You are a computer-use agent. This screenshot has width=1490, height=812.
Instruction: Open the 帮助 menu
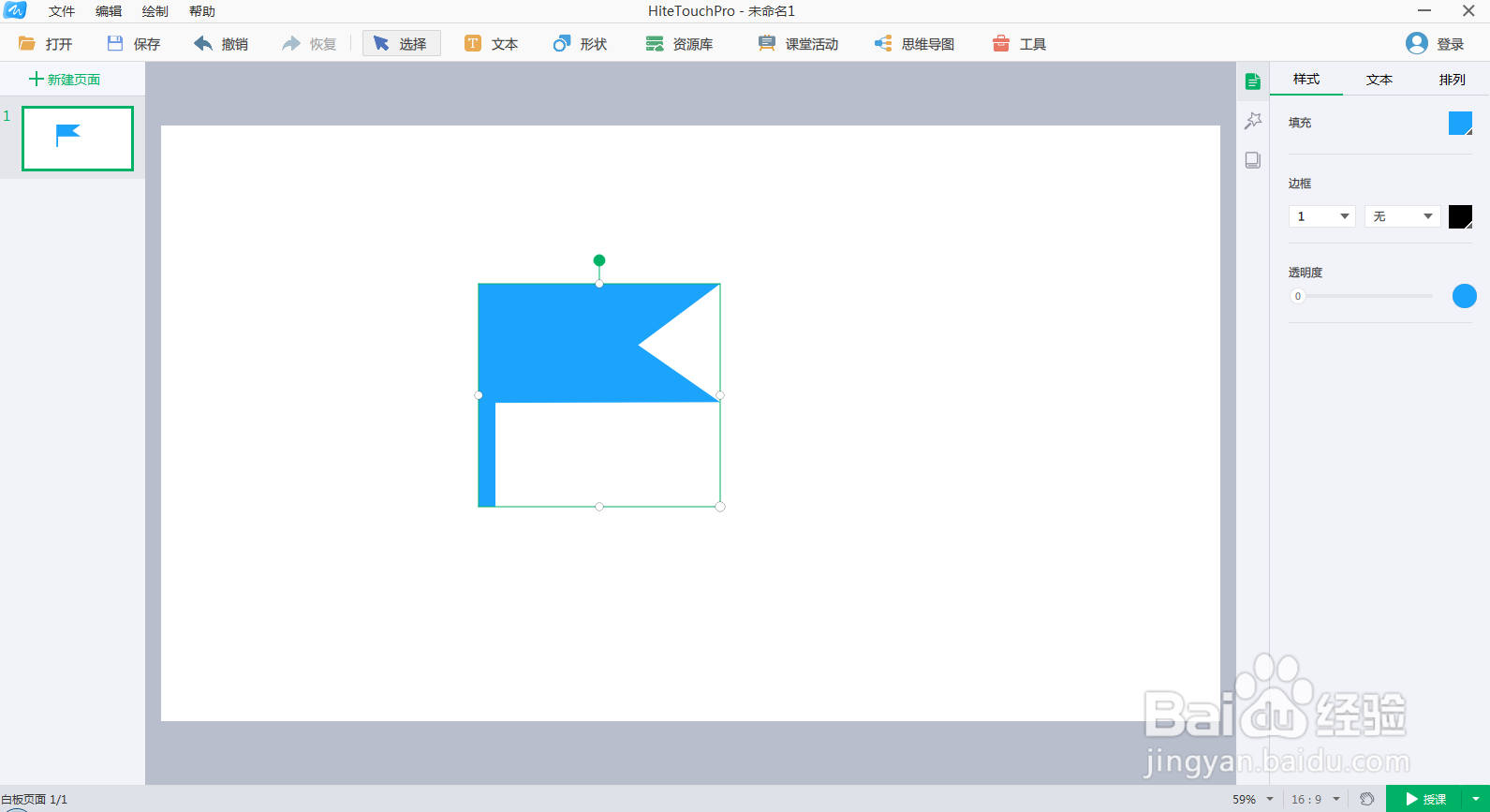tap(202, 11)
